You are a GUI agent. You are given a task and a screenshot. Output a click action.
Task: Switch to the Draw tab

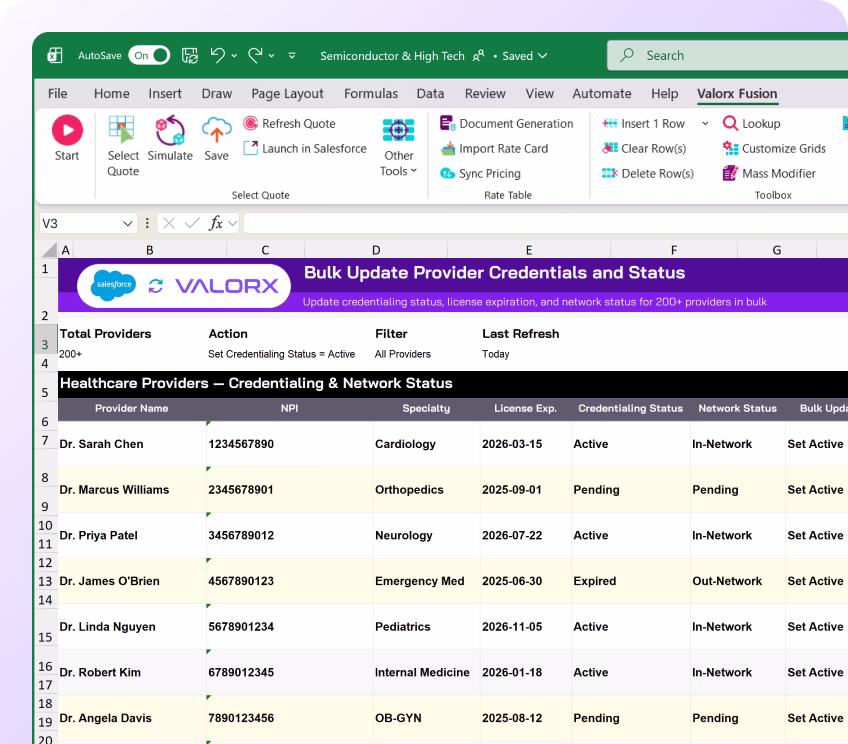(216, 94)
